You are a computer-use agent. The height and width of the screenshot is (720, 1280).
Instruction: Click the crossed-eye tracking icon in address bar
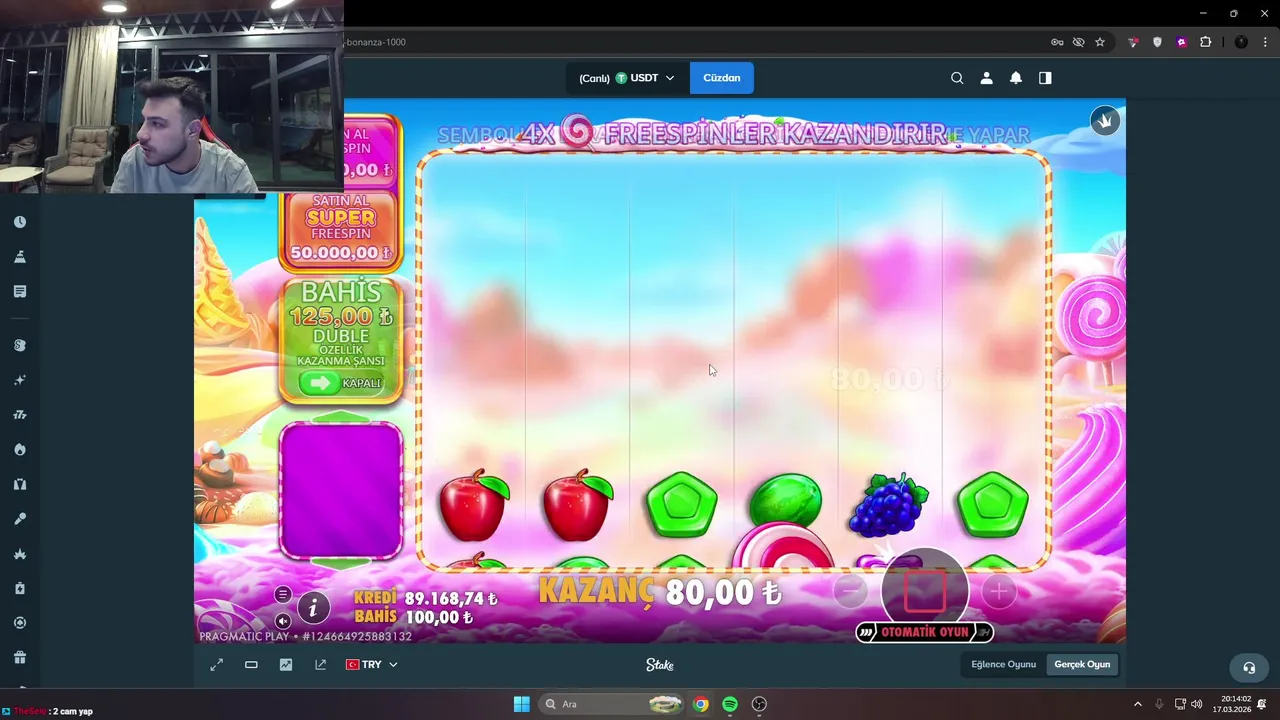coord(1079,42)
